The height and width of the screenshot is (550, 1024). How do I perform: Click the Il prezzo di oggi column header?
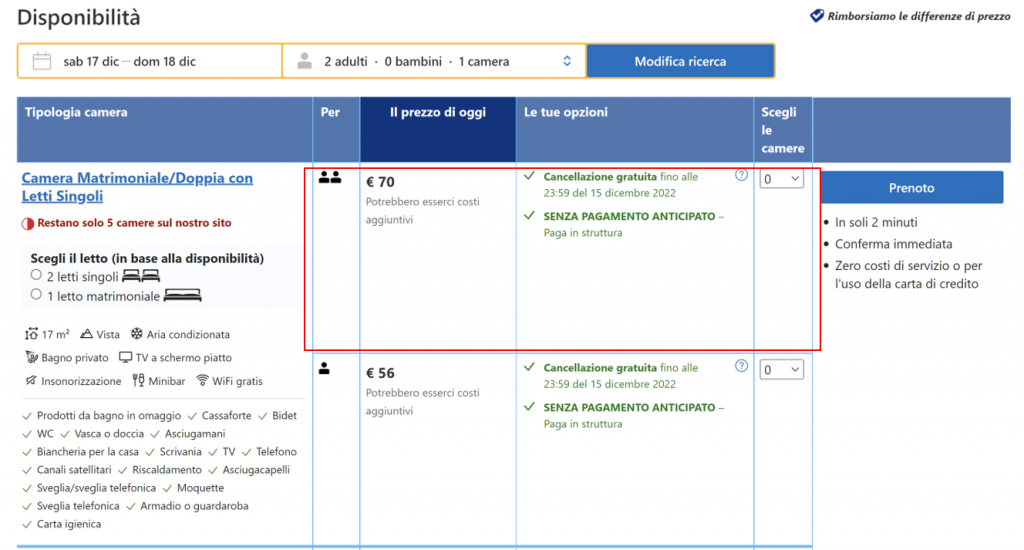pos(438,113)
